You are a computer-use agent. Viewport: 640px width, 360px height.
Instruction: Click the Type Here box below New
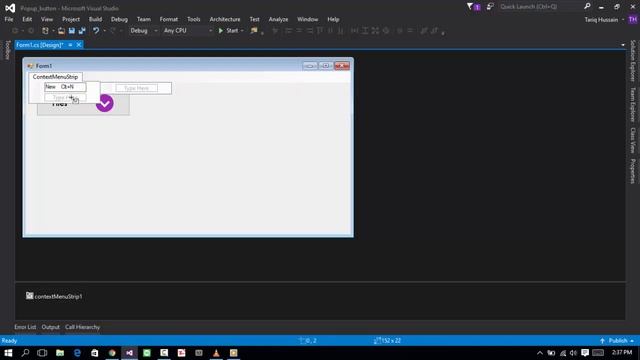(x=65, y=98)
